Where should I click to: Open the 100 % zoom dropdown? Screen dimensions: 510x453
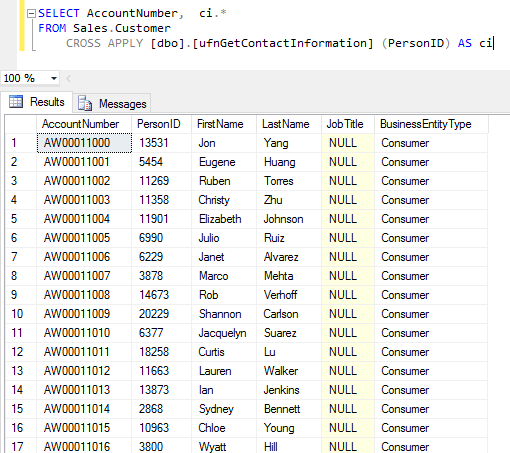54,79
